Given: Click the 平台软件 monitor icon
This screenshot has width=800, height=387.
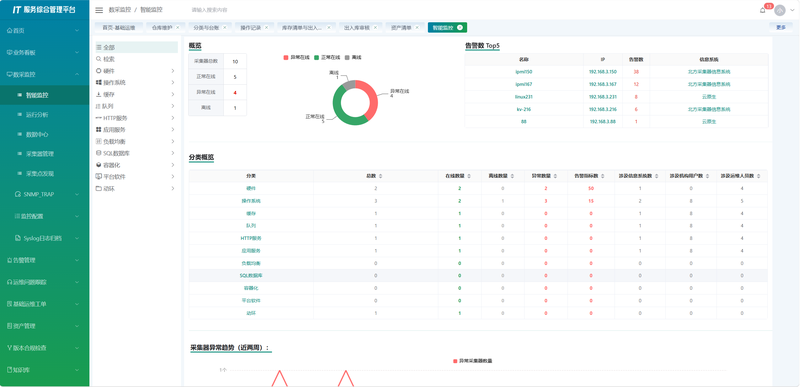Looking at the screenshot, I should [x=98, y=176].
